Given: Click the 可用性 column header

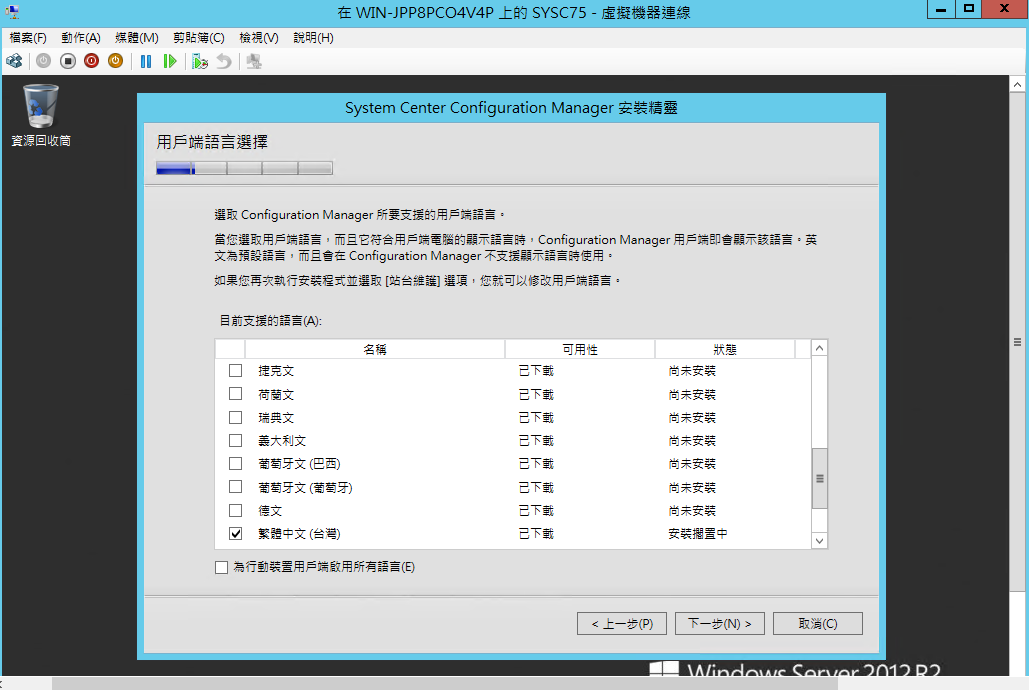Looking at the screenshot, I should click(580, 349).
